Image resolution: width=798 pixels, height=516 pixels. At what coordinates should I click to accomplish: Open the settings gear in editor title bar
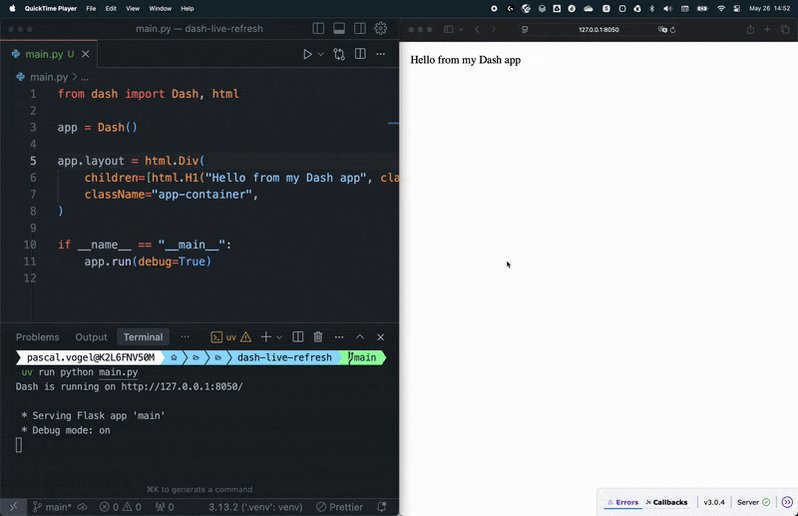[x=381, y=28]
